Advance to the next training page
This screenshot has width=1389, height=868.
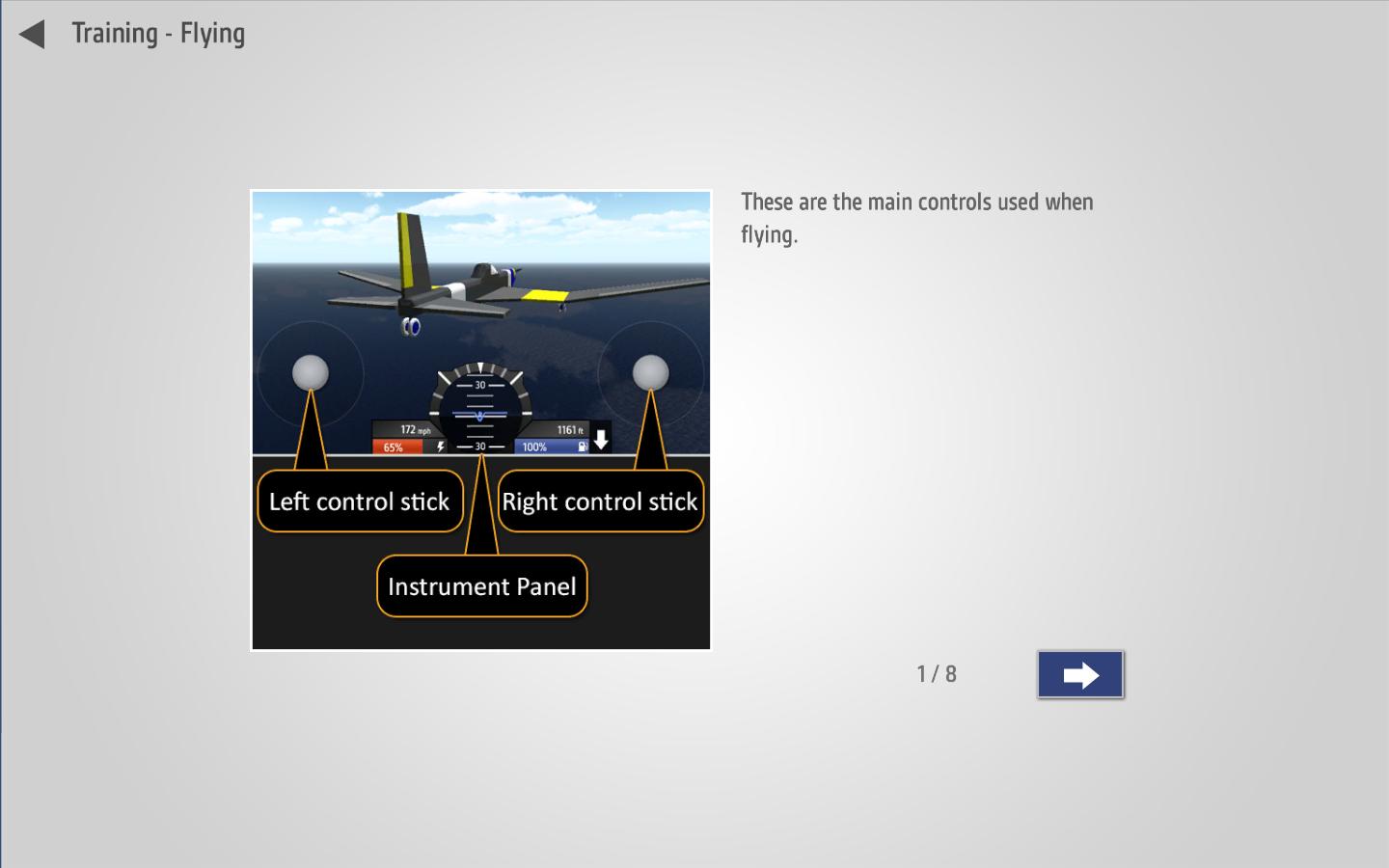coord(1080,674)
